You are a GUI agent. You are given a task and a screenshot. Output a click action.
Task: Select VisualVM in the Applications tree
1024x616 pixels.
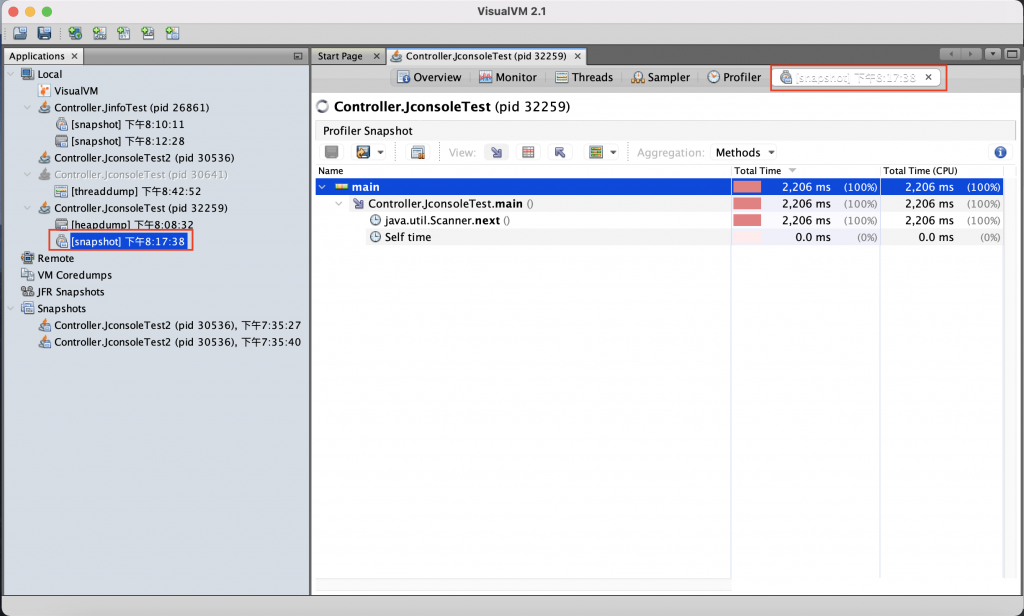76,91
